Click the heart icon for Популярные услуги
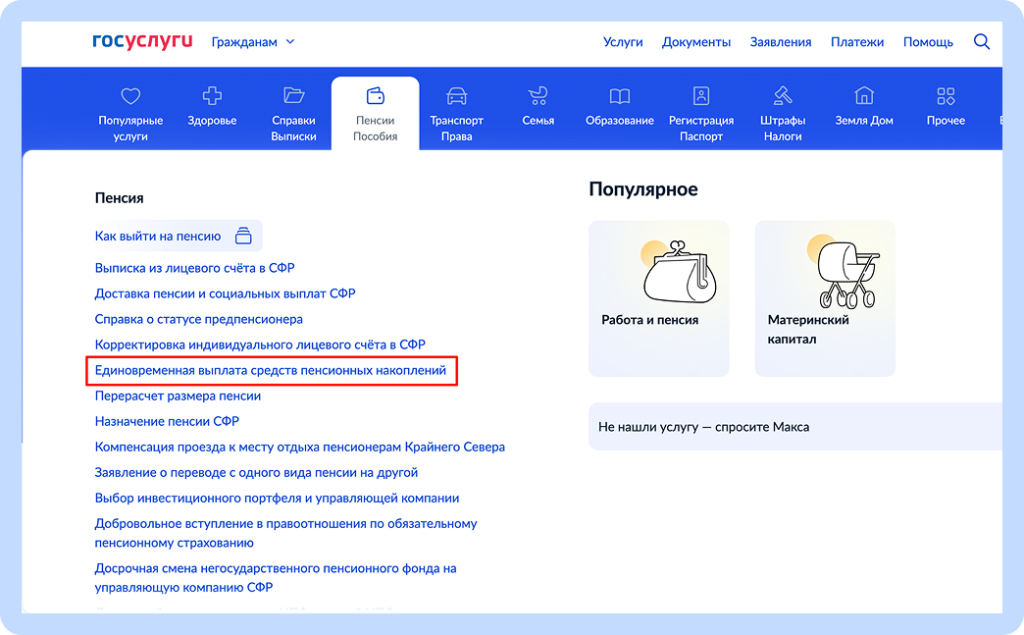 point(131,96)
